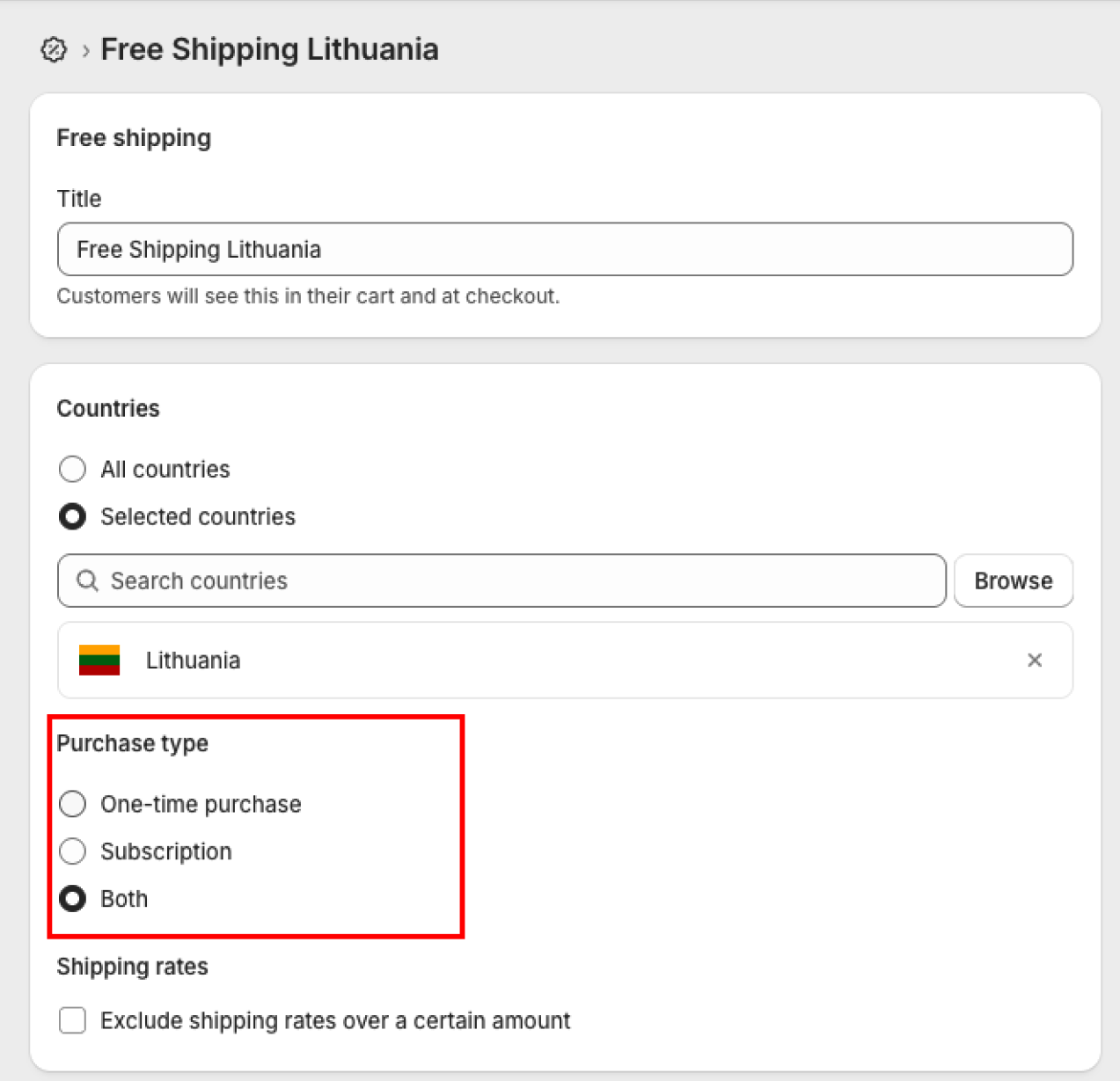Select the All countries option

[x=72, y=469]
